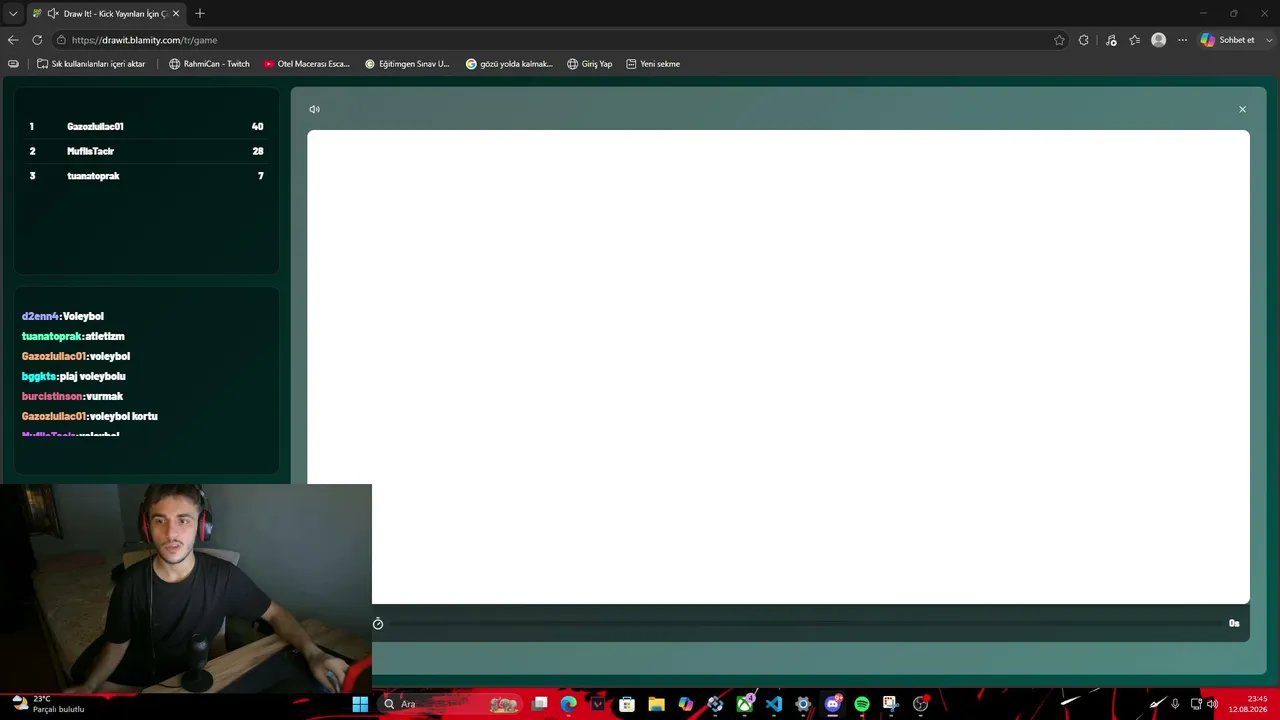This screenshot has height=720, width=1280.
Task: Click the white drawing canvas
Action: pyautogui.click(x=778, y=367)
